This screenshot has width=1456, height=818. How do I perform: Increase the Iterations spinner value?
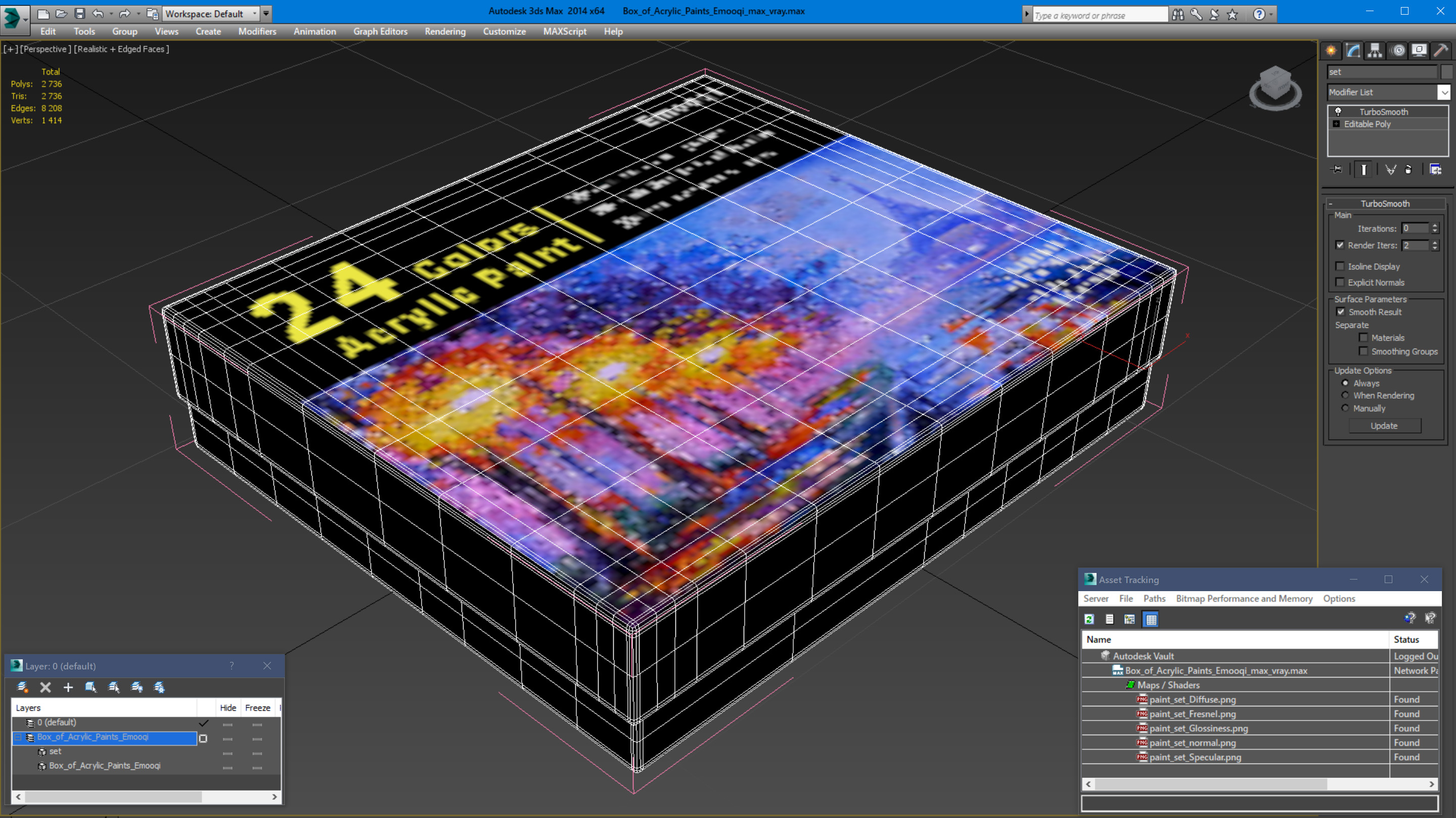pyautogui.click(x=1435, y=226)
